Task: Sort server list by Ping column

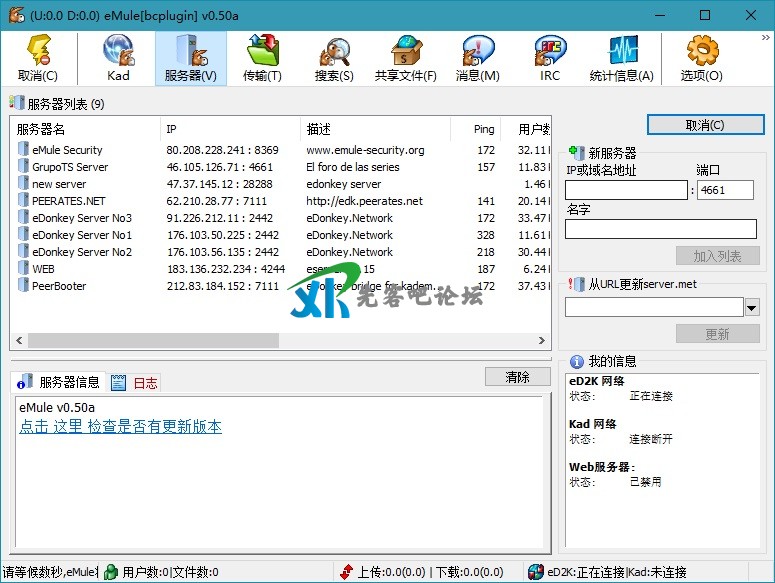Action: [484, 129]
